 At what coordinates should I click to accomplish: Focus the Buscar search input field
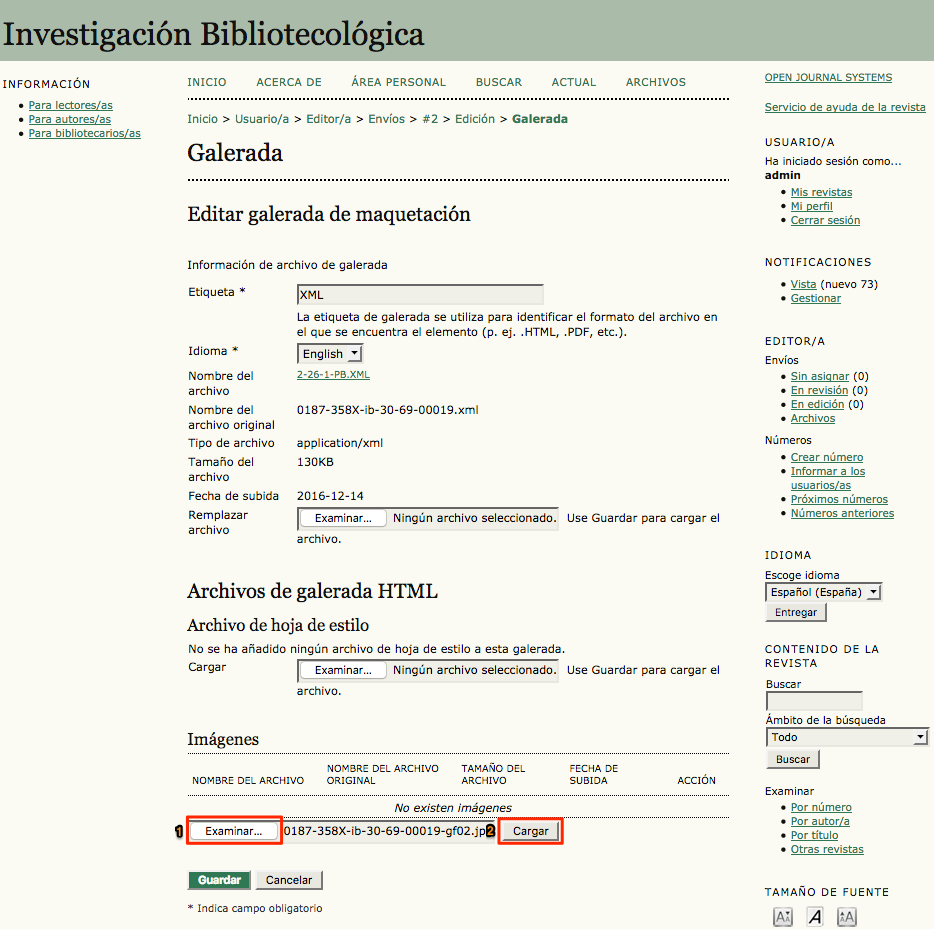[x=813, y=702]
